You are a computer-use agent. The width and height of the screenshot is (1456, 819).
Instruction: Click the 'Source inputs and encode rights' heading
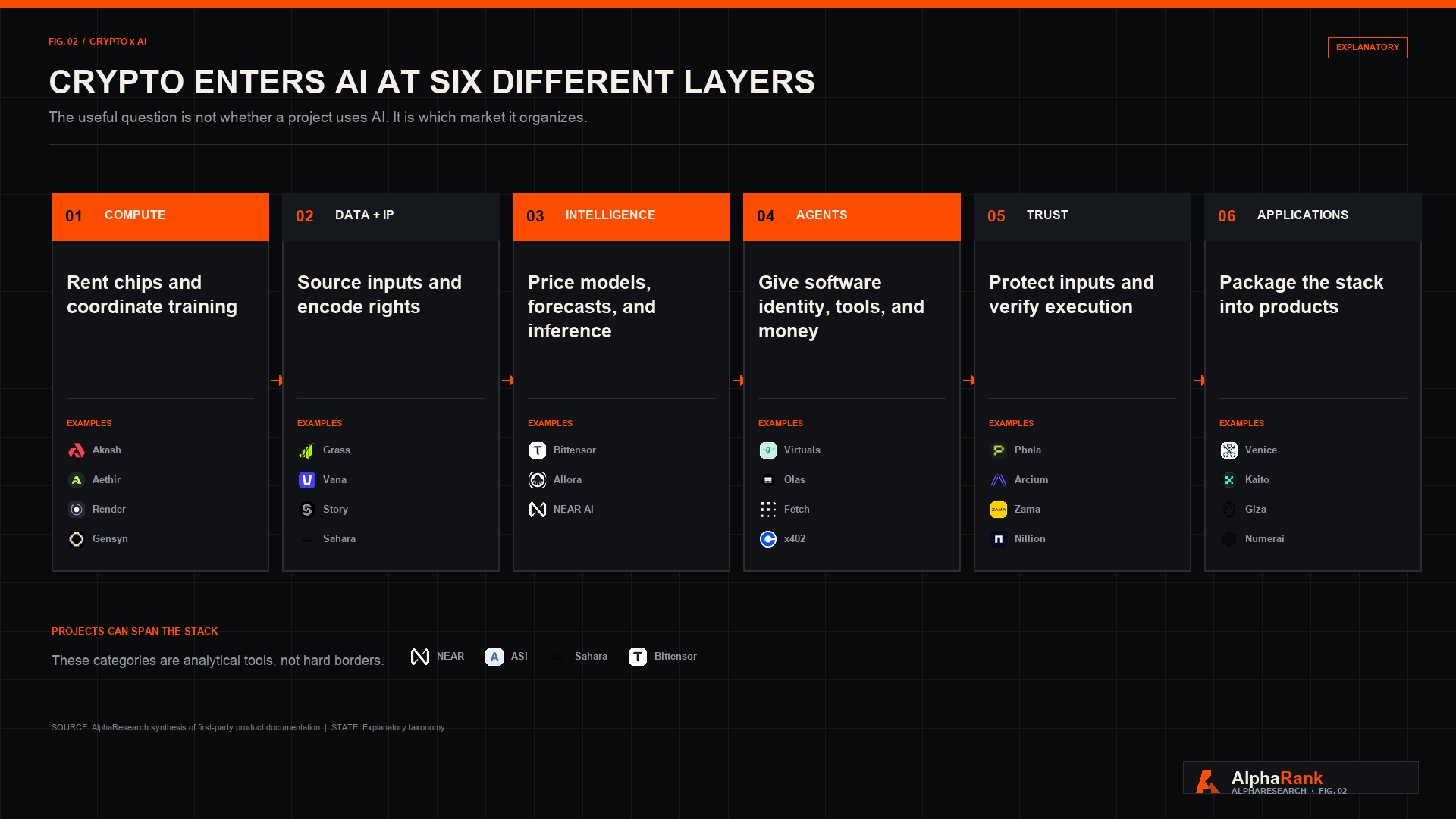click(x=379, y=294)
